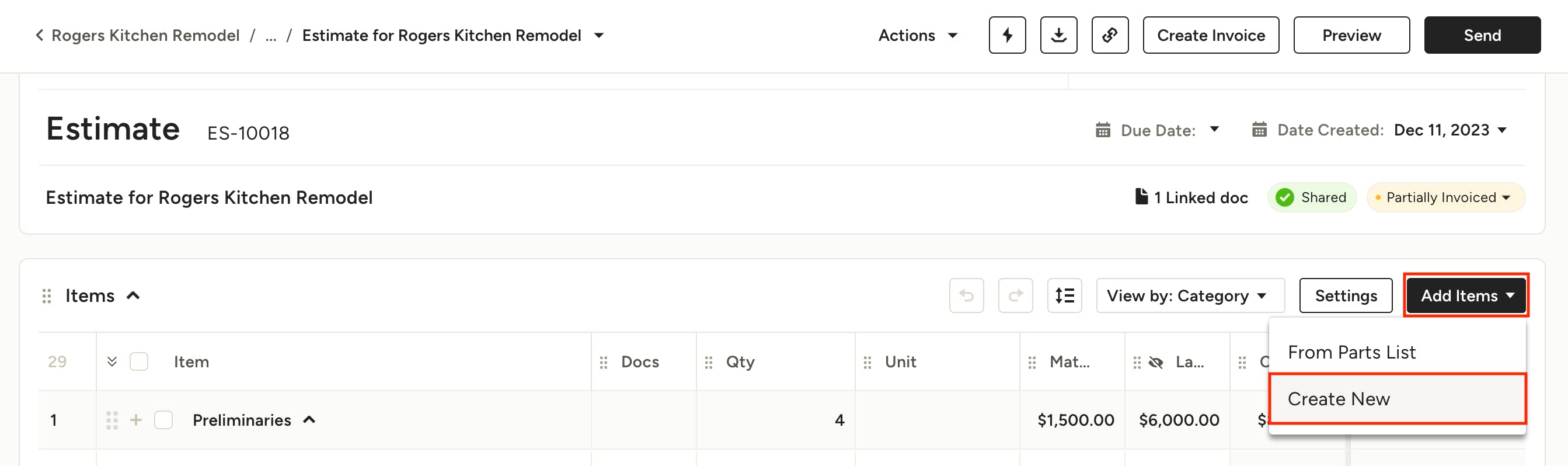This screenshot has width=1568, height=466.
Task: Go back to Rogers Kitchen Remodel breadcrumb
Action: 145,36
